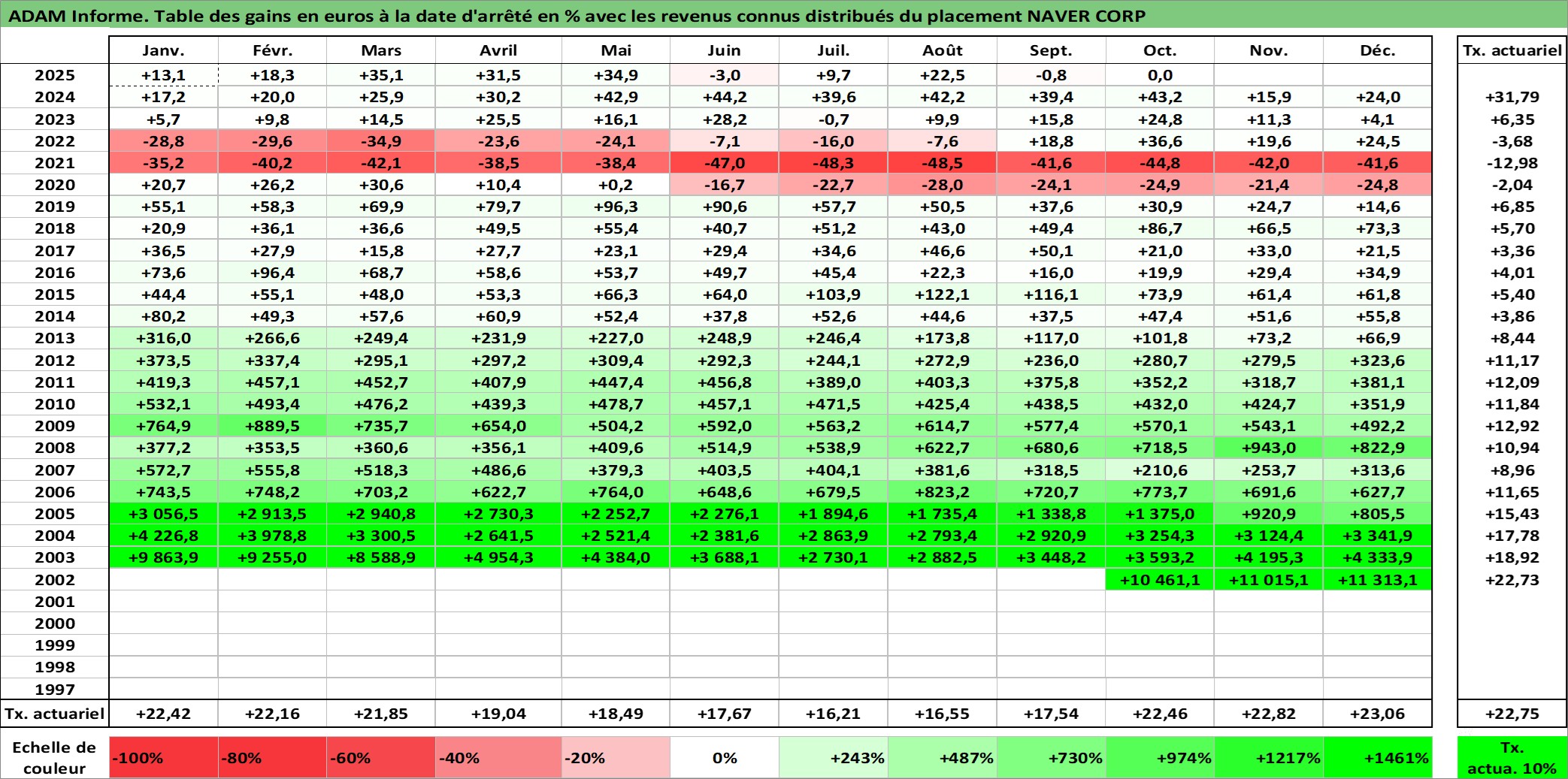Click bottom row value +16,21
This screenshot has height=779, width=1568.
(x=833, y=714)
